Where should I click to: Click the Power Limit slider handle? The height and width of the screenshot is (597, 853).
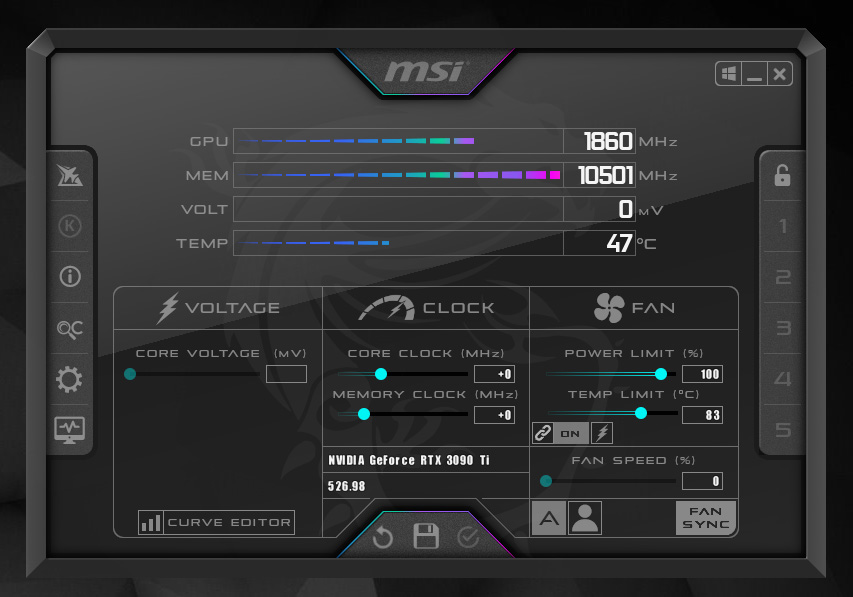[661, 374]
